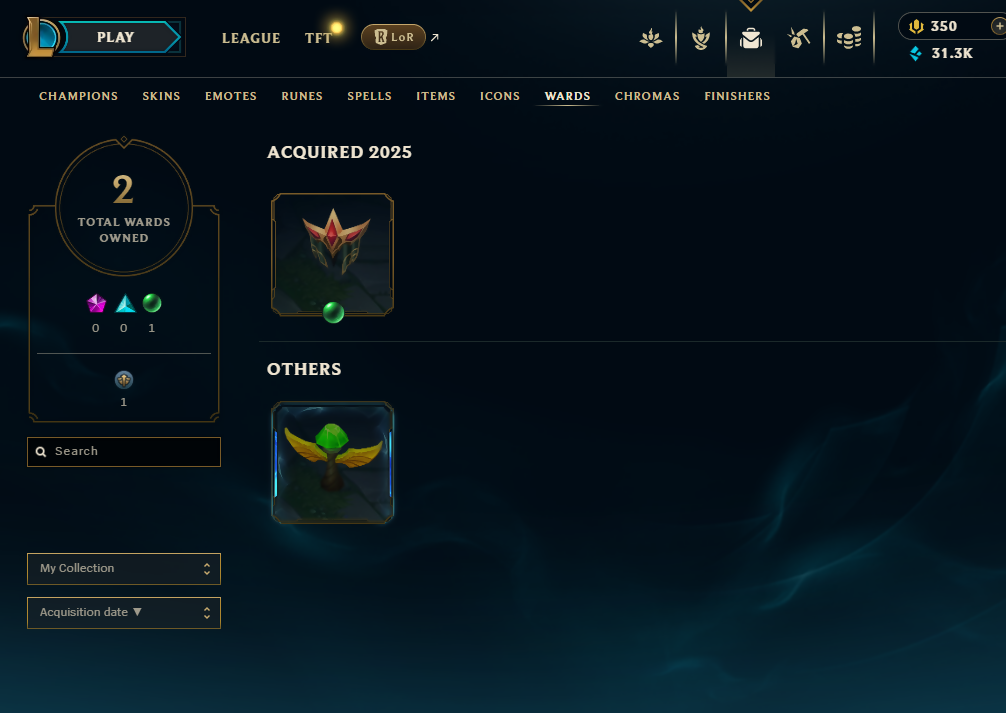Open the Emotes tab
The width and height of the screenshot is (1006, 713).
click(x=231, y=96)
